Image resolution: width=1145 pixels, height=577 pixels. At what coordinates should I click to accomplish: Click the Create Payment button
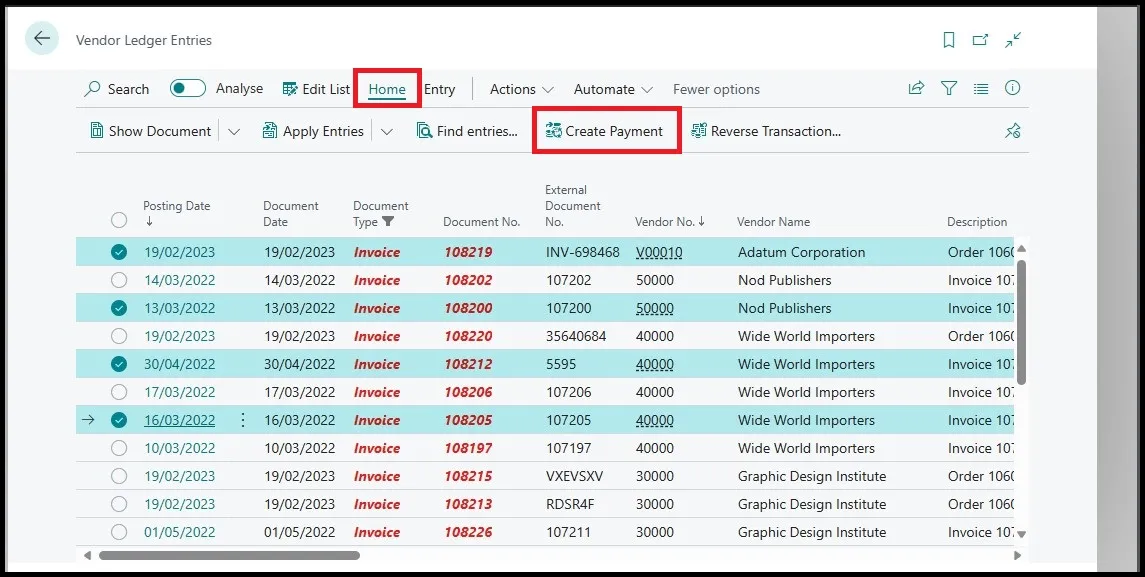[605, 131]
